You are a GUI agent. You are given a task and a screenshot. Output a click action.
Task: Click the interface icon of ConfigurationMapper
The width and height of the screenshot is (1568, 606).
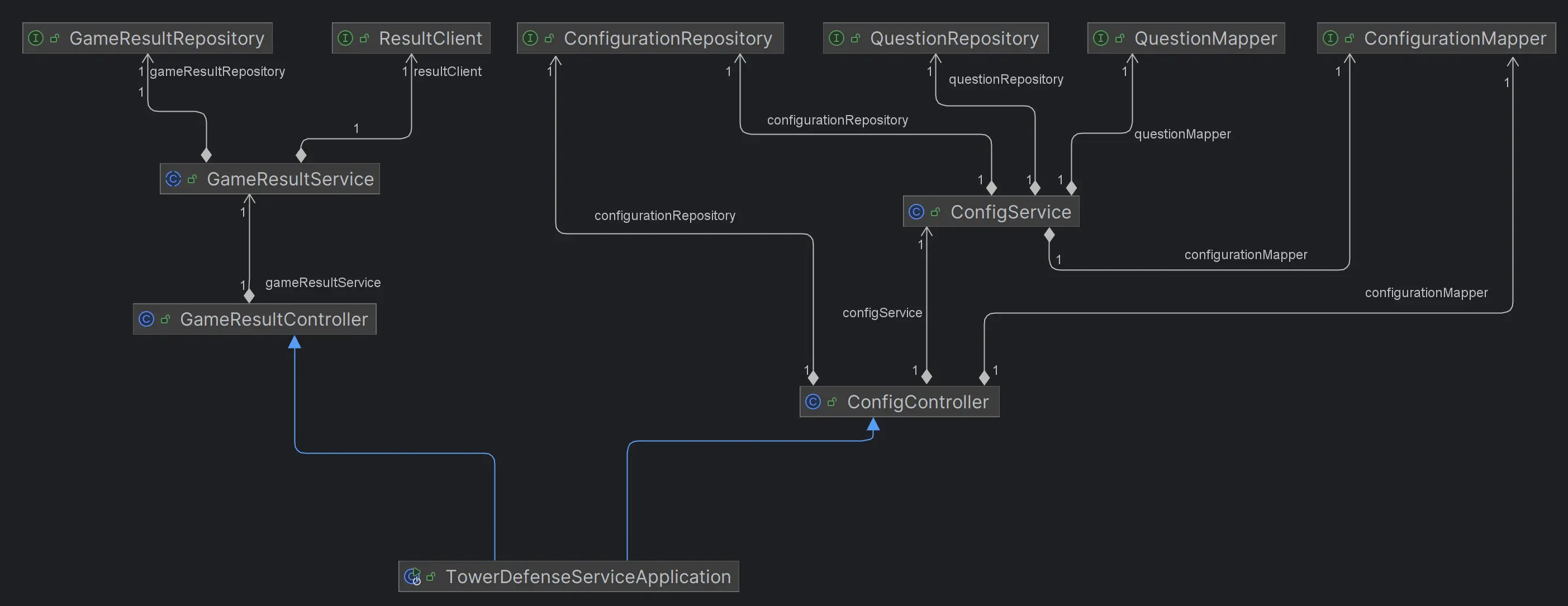click(1330, 39)
